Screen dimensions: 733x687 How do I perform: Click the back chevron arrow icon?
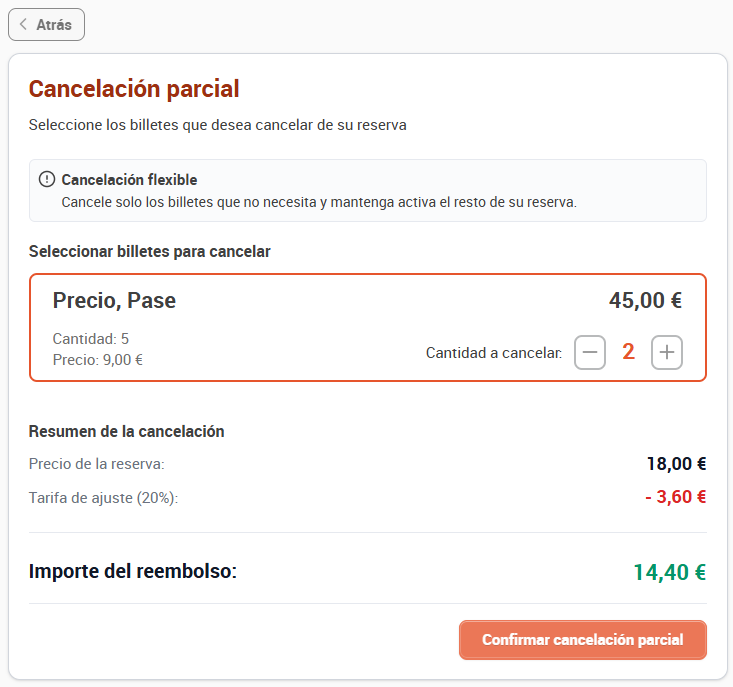(x=23, y=24)
